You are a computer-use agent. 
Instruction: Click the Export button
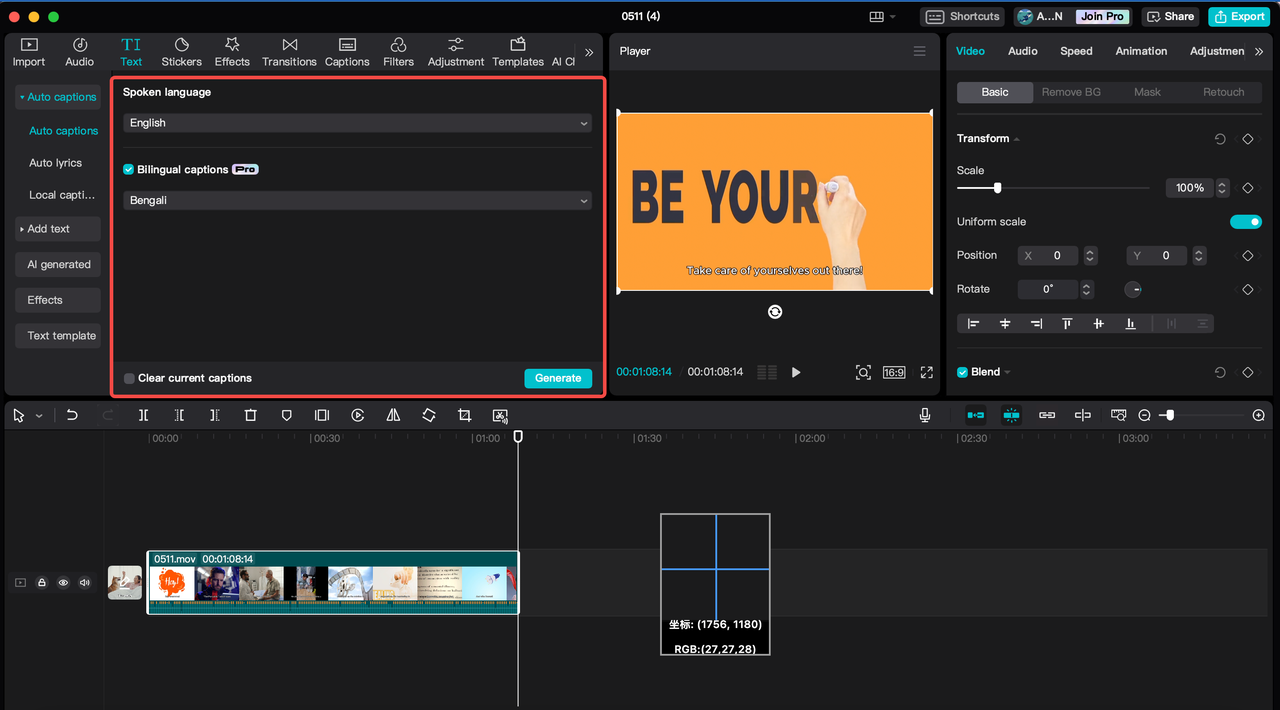pos(1238,16)
